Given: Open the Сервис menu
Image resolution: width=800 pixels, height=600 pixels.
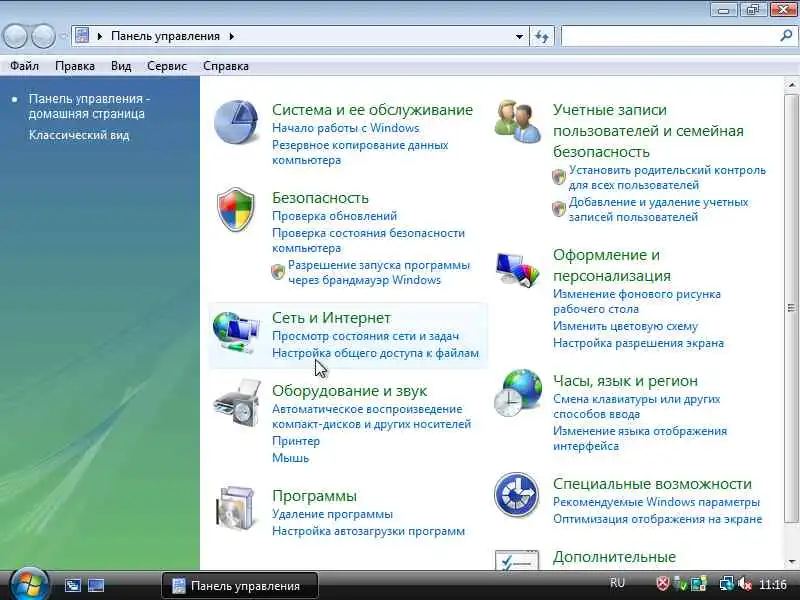Looking at the screenshot, I should click(167, 66).
